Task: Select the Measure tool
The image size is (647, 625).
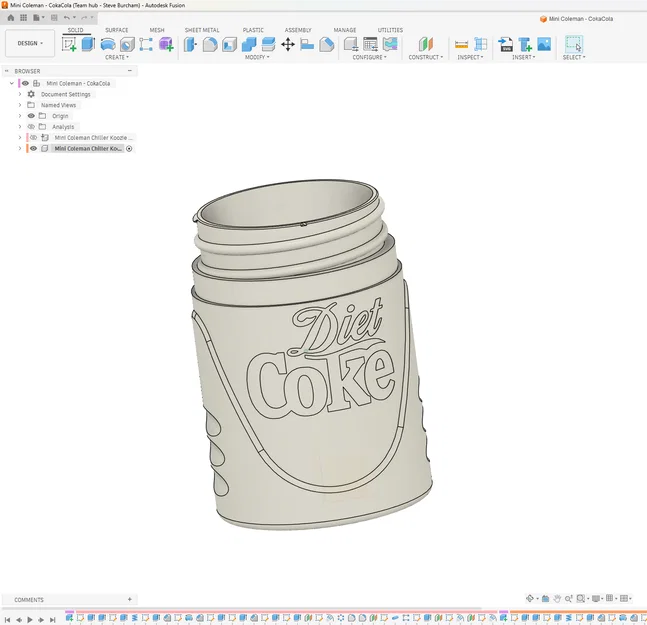Action: tap(461, 44)
